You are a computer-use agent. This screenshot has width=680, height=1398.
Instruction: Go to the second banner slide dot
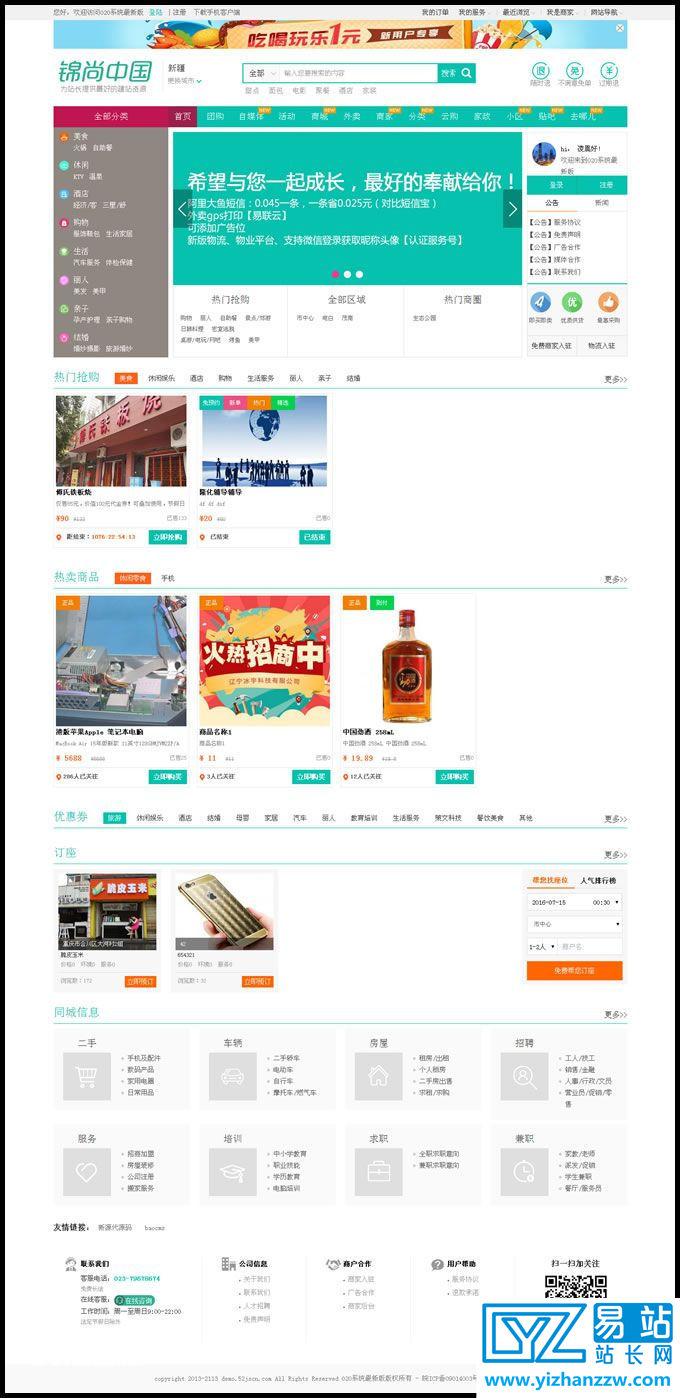click(347, 274)
